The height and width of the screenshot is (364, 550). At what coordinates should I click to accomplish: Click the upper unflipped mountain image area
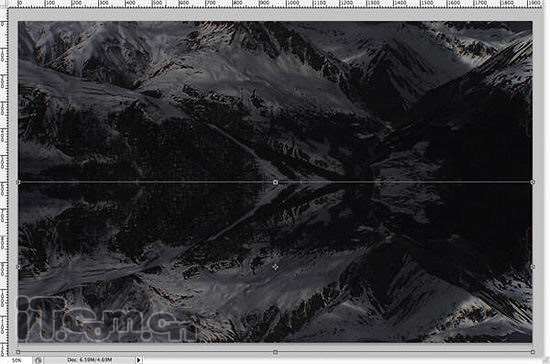pyautogui.click(x=275, y=101)
